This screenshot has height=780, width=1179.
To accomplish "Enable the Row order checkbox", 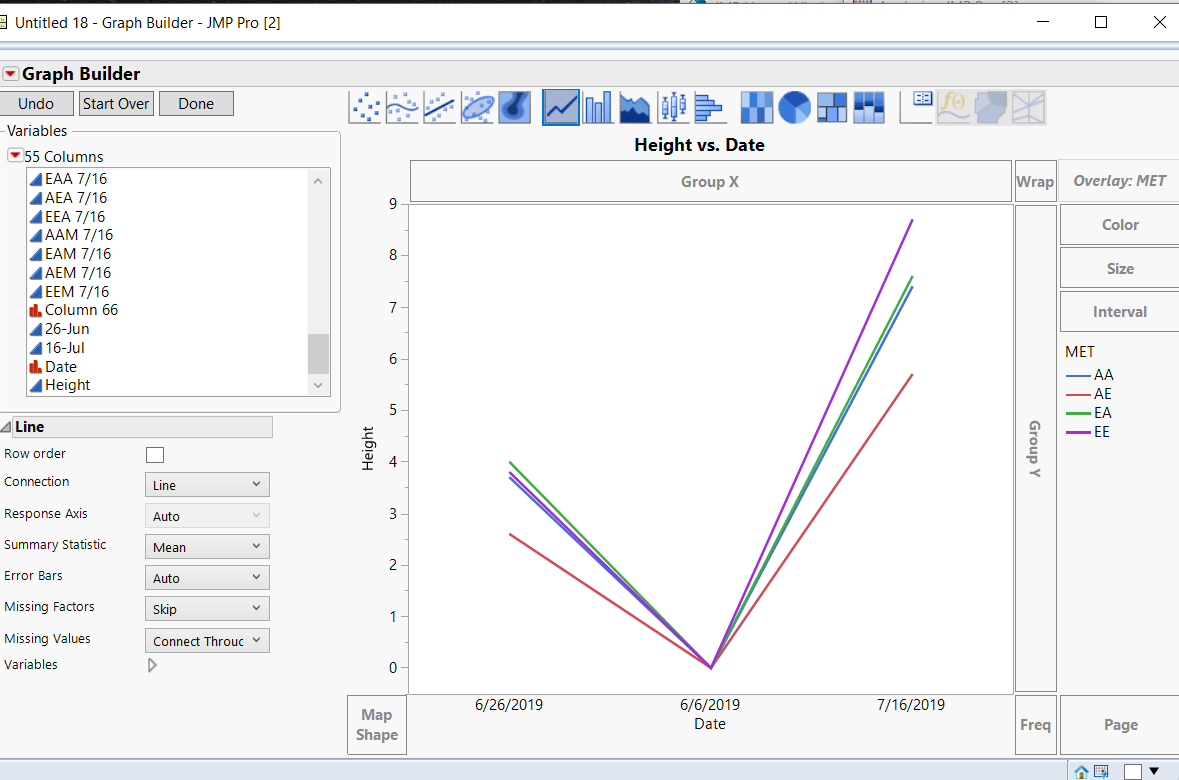I will point(155,455).
